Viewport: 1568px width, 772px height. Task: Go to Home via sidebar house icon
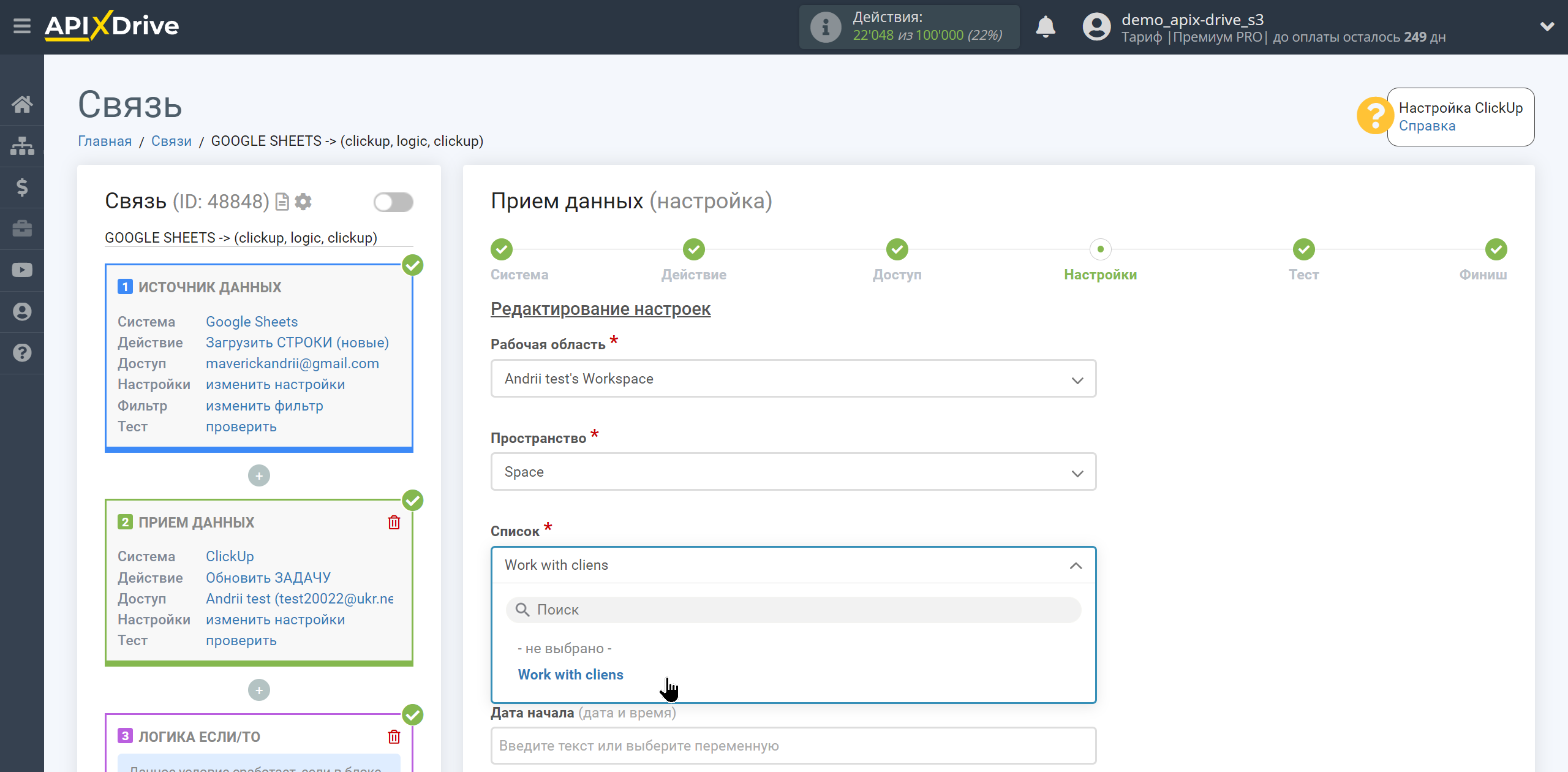(x=22, y=104)
